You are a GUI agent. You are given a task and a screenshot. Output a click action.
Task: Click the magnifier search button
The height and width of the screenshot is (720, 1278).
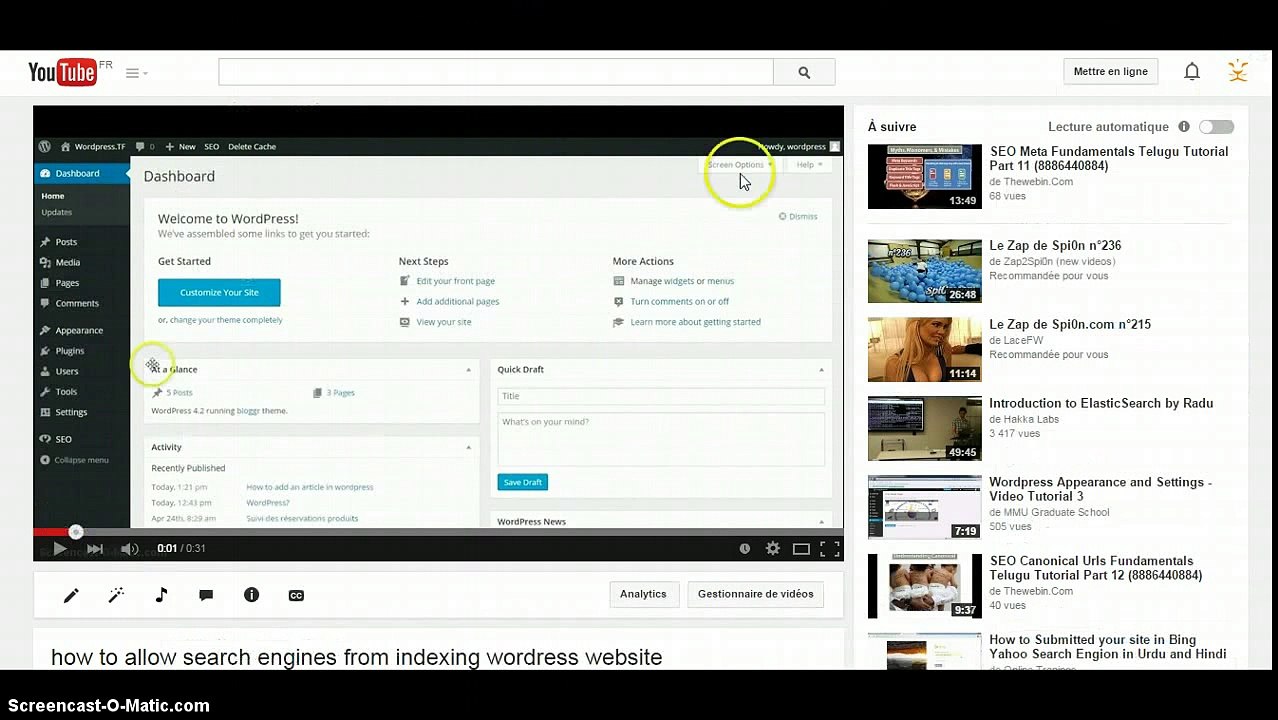(x=804, y=72)
